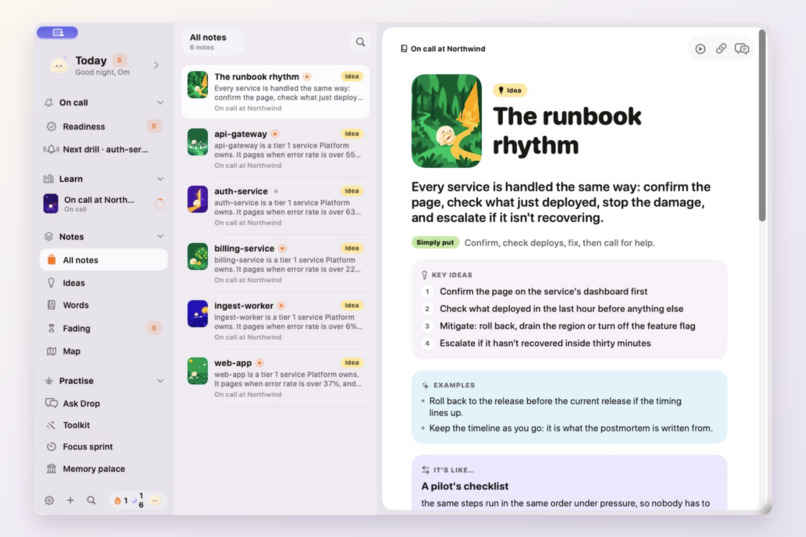Open the chat bubbles icon in note header
The width and height of the screenshot is (806, 537).
742,49
